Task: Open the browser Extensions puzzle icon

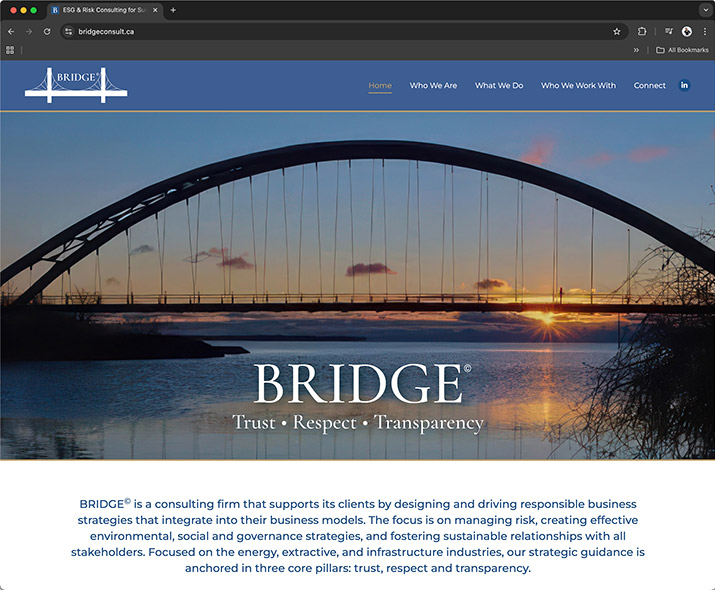Action: pyautogui.click(x=642, y=31)
